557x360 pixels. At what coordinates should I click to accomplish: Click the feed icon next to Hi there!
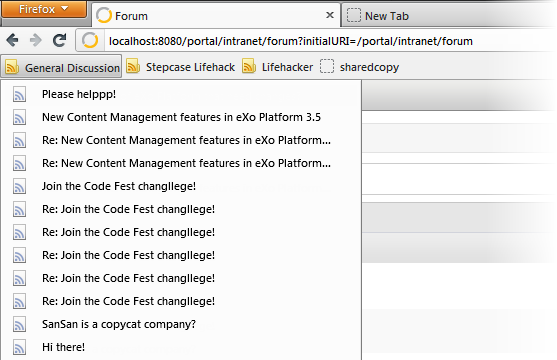19,347
